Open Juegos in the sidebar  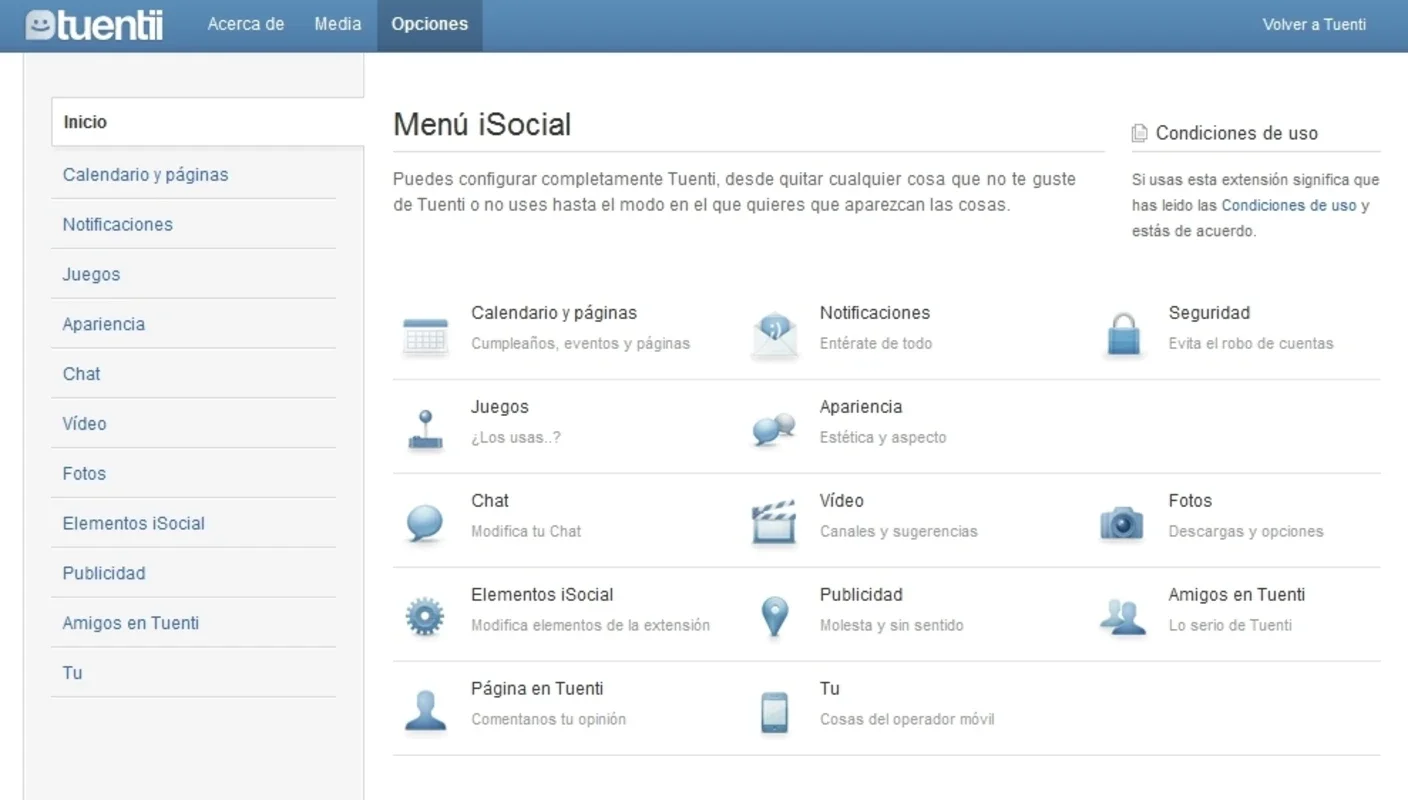[91, 274]
